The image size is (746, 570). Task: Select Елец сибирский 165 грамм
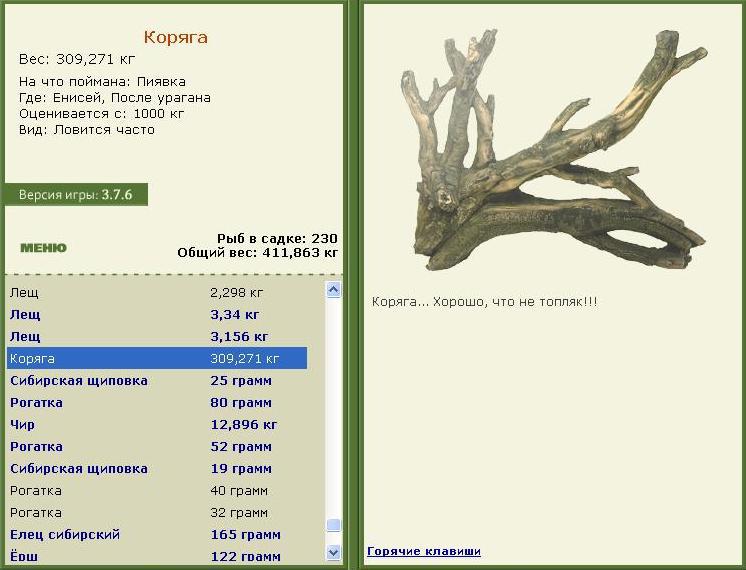[x=157, y=535]
